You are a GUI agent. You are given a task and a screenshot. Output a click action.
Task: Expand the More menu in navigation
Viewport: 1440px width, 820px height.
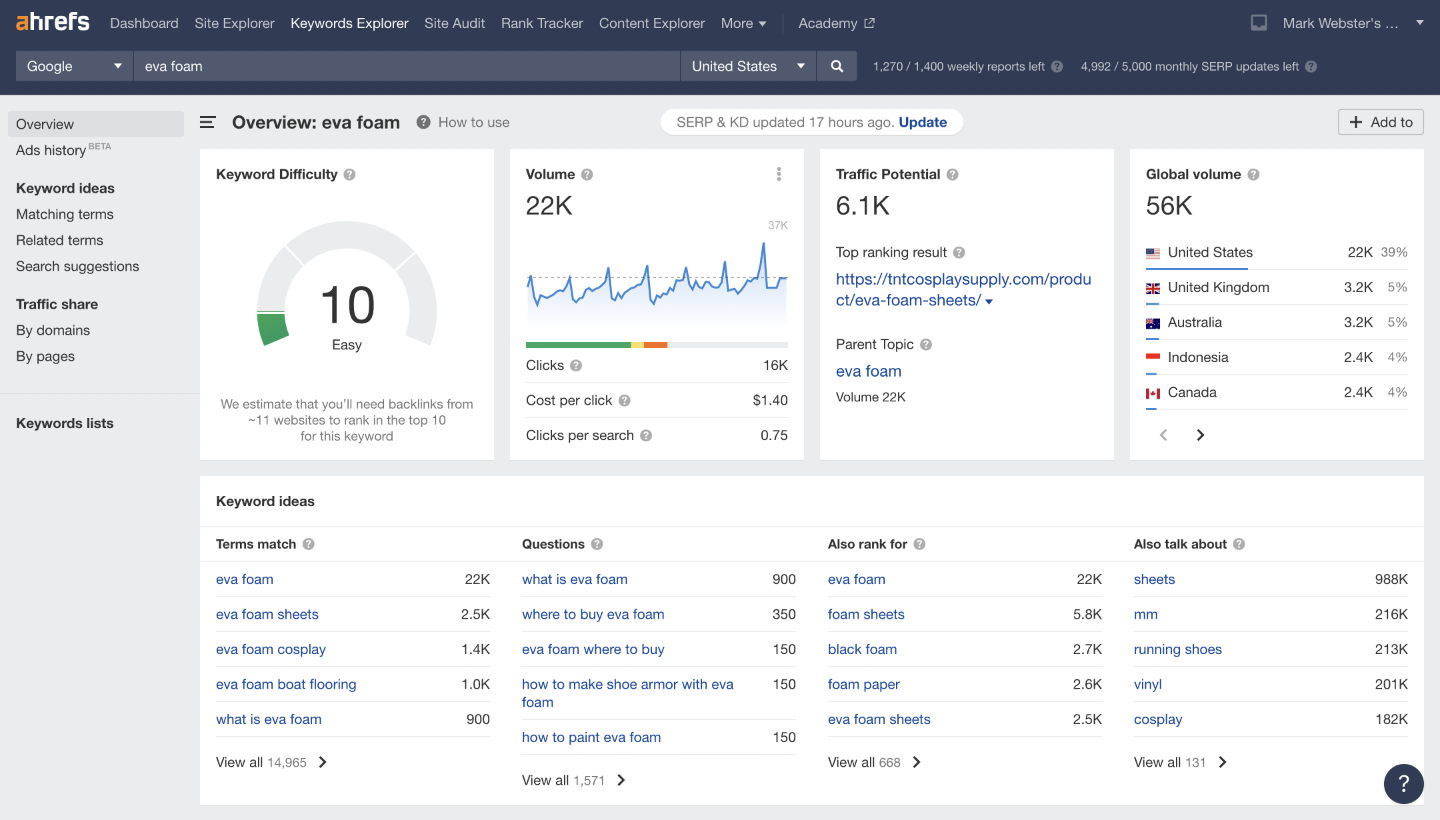click(x=744, y=23)
